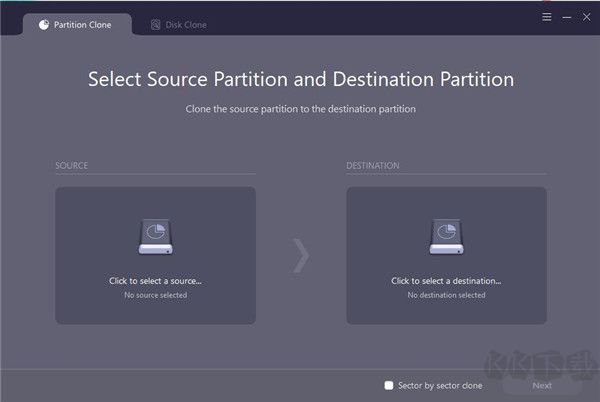The width and height of the screenshot is (600, 402).
Task: Click the chevron arrow between source and destination
Action: [x=300, y=255]
